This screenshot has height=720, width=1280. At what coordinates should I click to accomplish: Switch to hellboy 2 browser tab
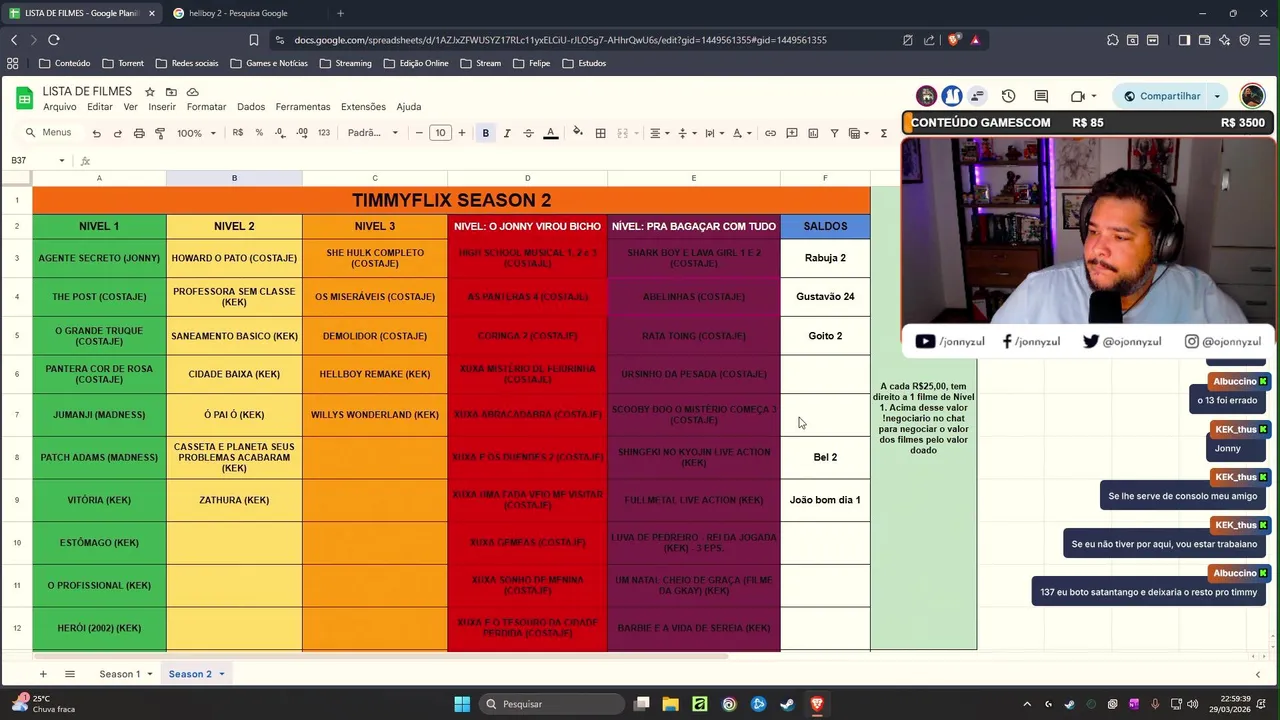[240, 13]
